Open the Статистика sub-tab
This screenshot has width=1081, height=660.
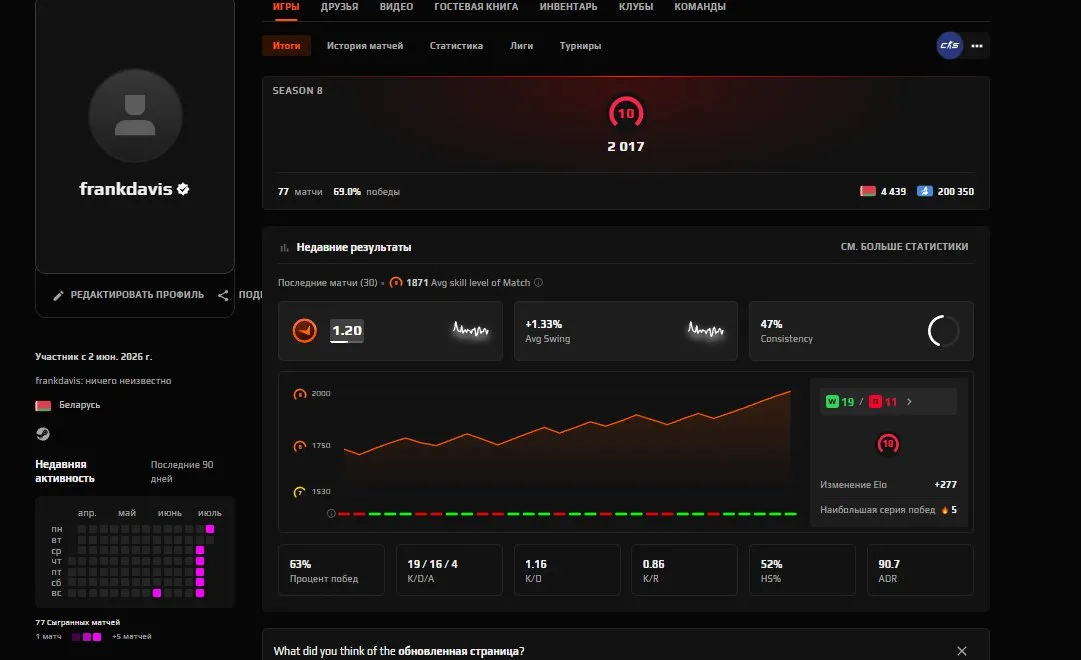click(x=456, y=46)
